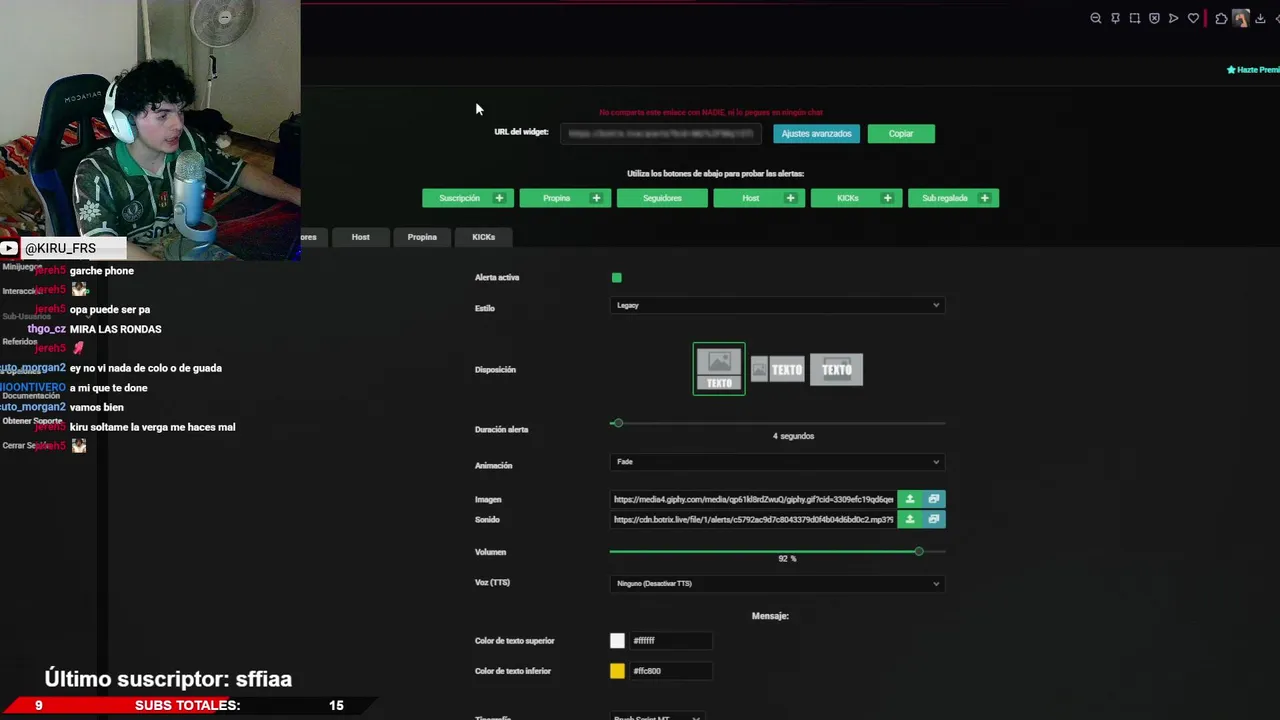This screenshot has height=720, width=1280.
Task: Click chat message 'a mi que te done'
Action: click(x=109, y=388)
